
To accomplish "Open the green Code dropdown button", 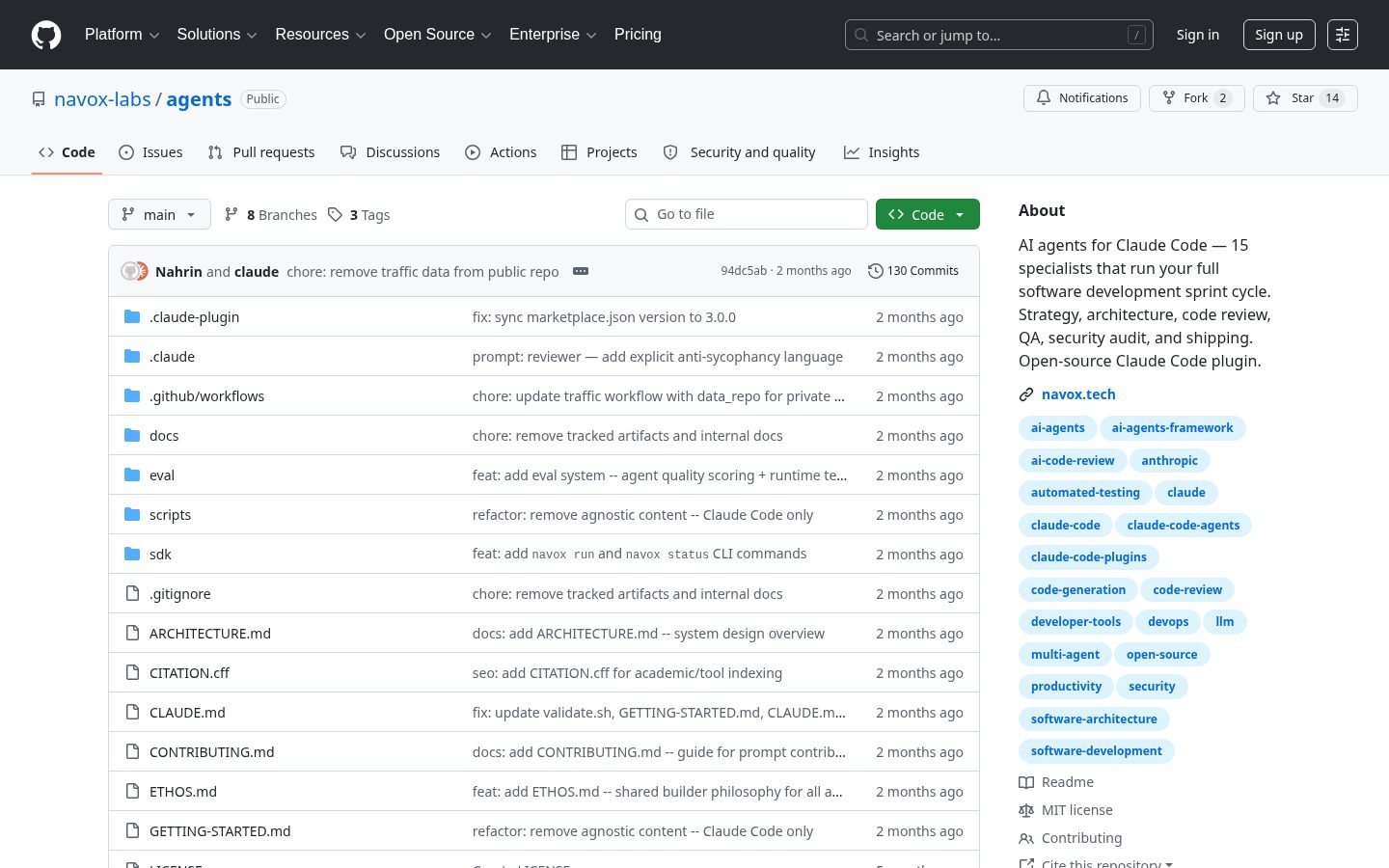I will (928, 214).
